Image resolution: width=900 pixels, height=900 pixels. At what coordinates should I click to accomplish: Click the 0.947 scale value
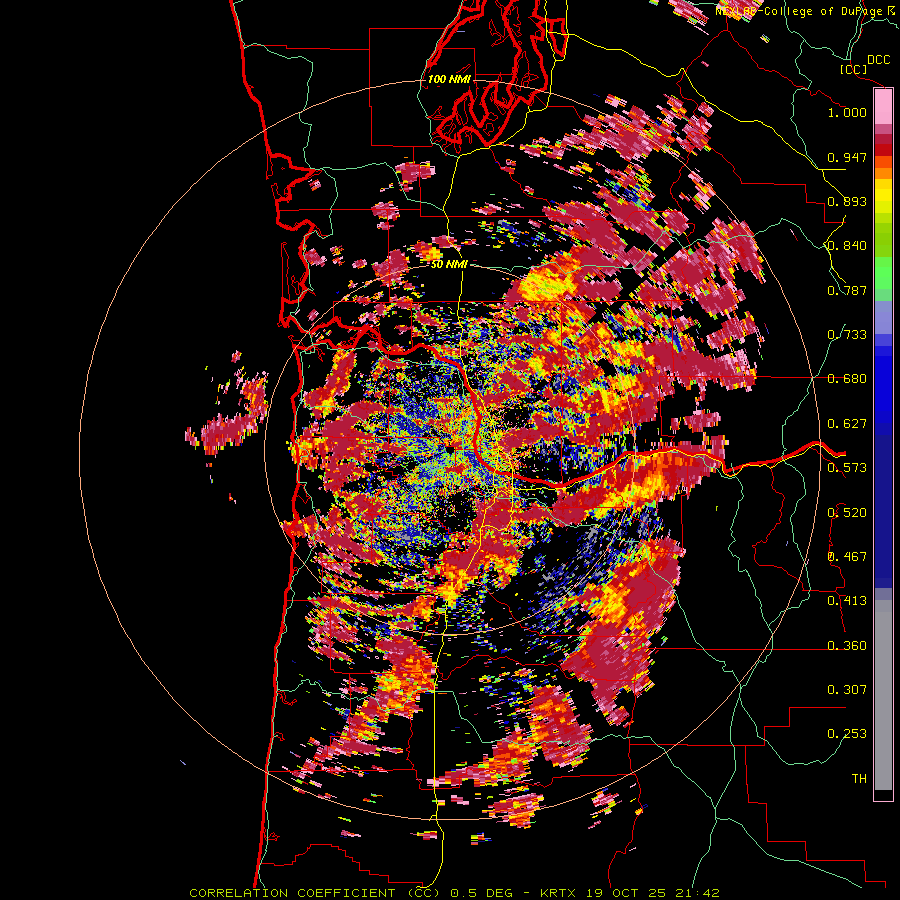[847, 157]
